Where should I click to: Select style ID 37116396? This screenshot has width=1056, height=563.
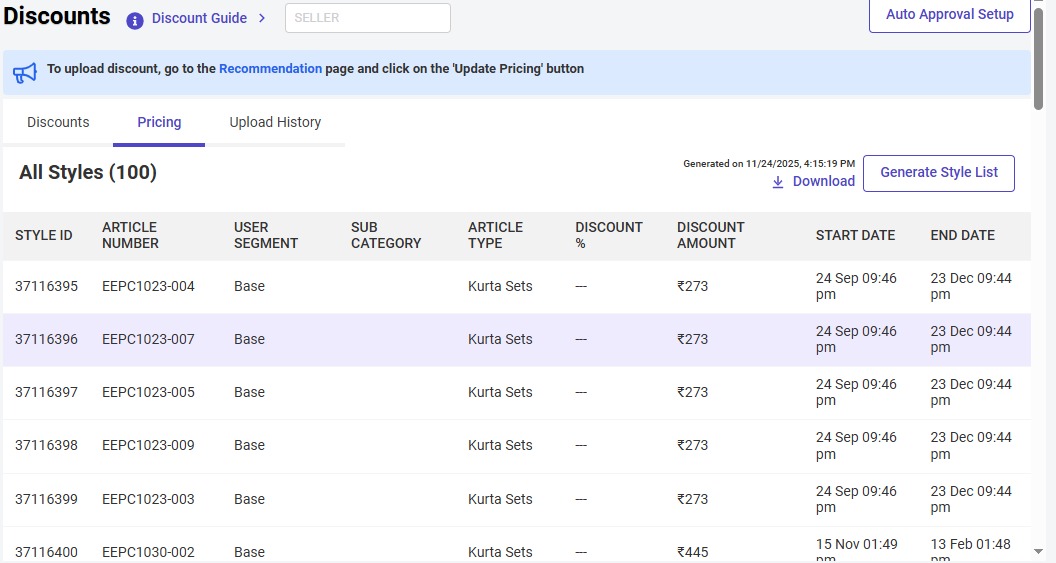[46, 339]
